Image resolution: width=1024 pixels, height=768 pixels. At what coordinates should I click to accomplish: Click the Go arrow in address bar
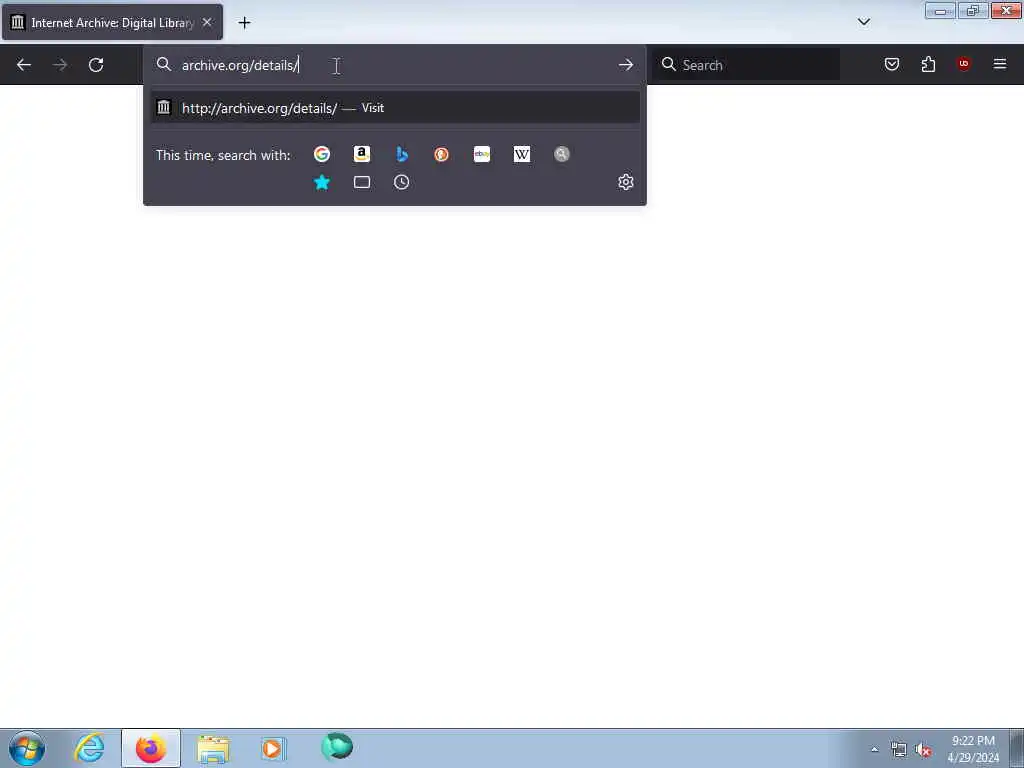click(x=626, y=65)
